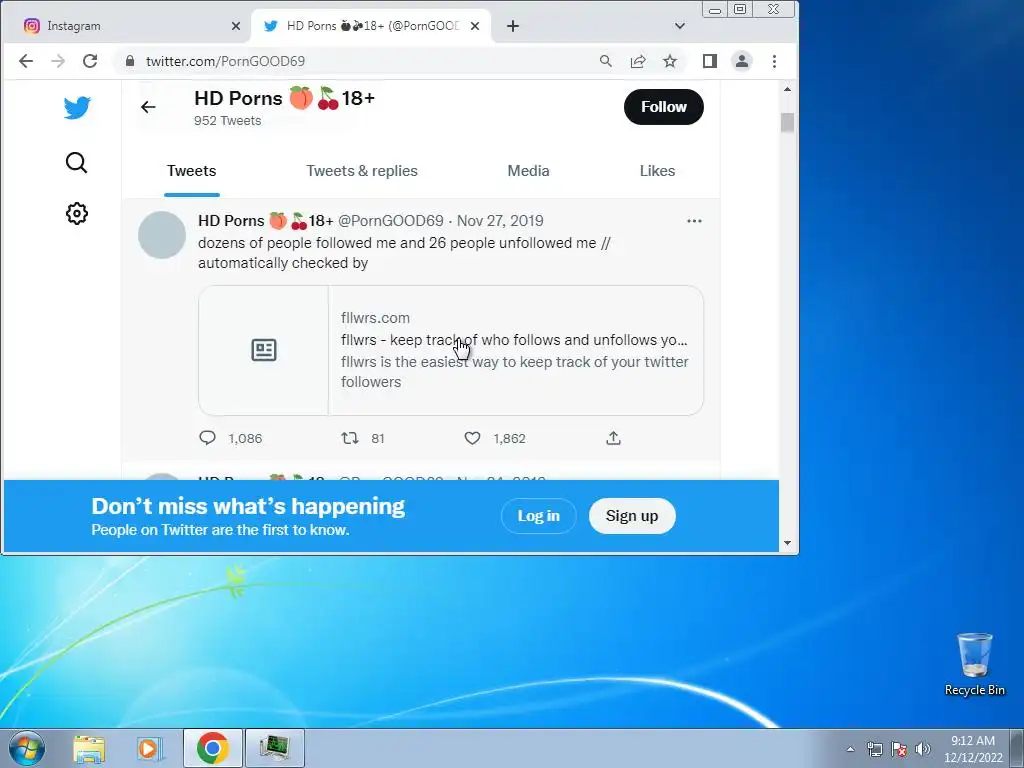Close the Instagram tab
1024x768 pixels.
(x=236, y=26)
